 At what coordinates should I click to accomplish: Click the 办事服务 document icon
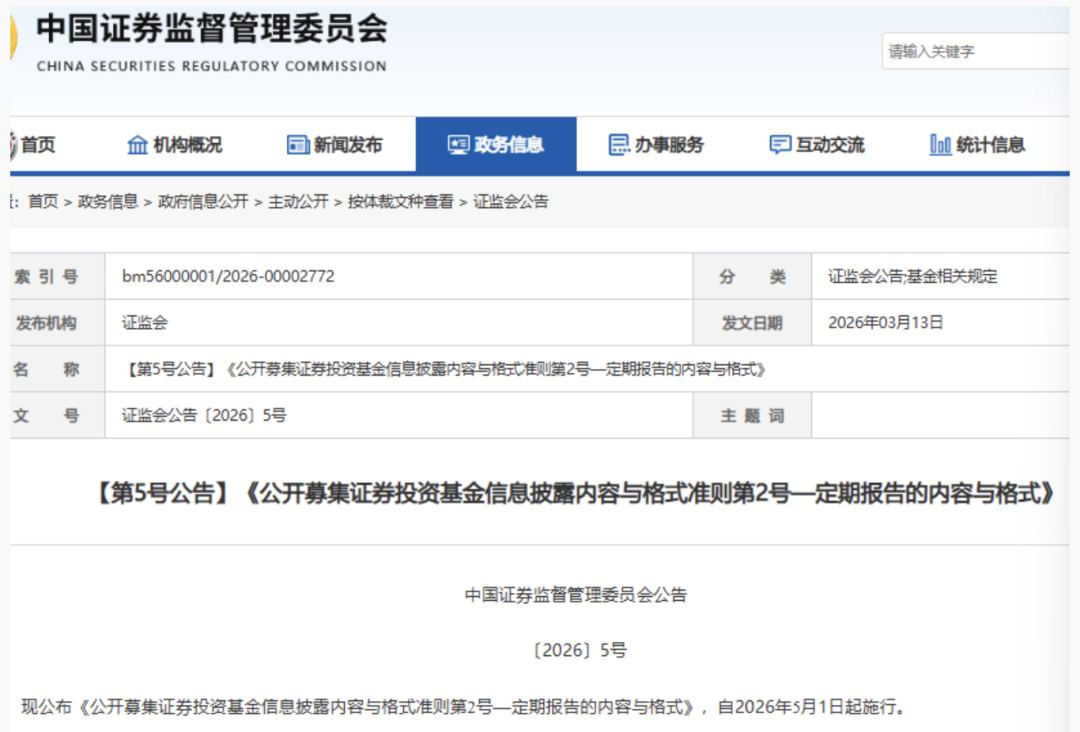[619, 145]
